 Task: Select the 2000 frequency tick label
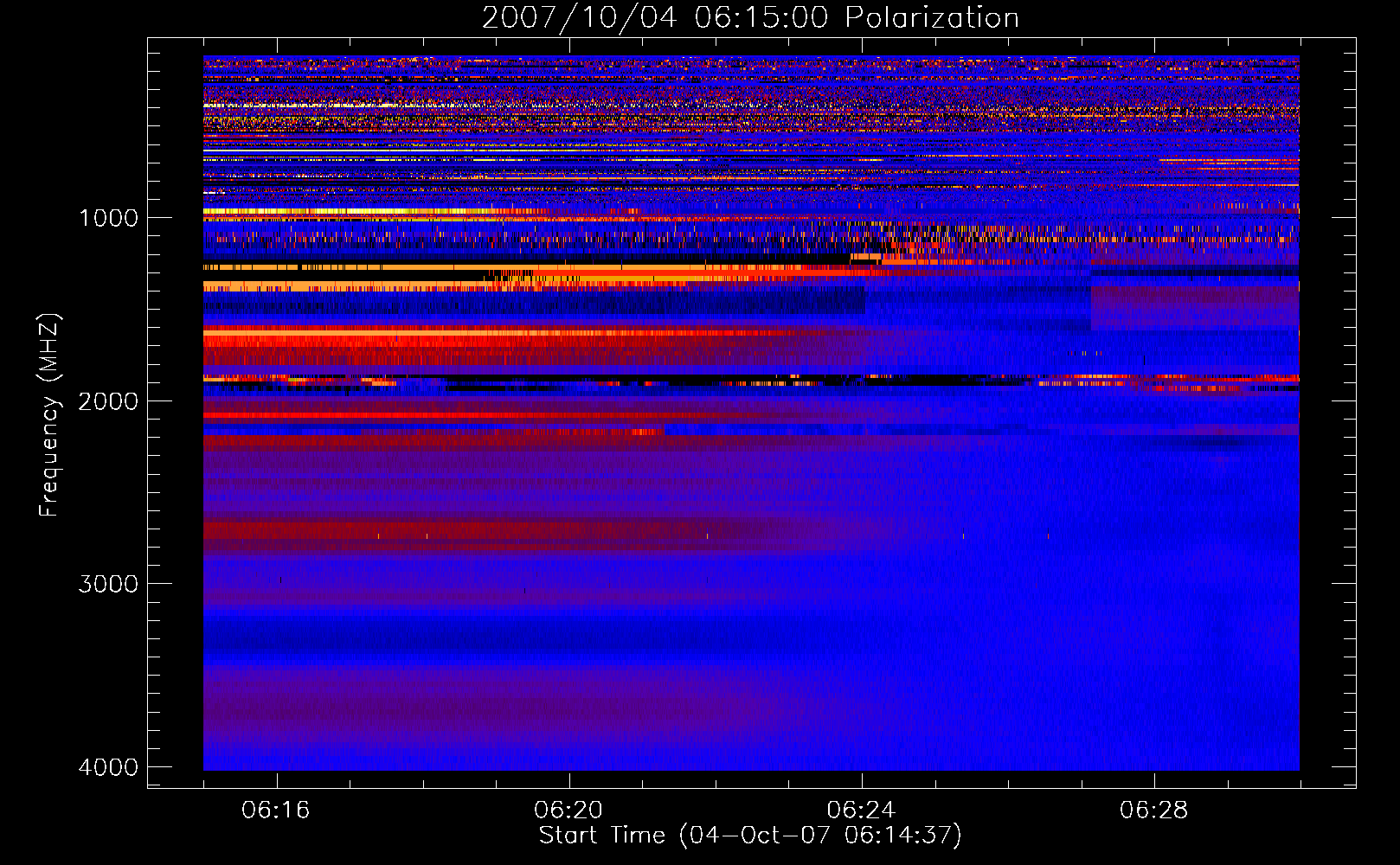(x=108, y=401)
